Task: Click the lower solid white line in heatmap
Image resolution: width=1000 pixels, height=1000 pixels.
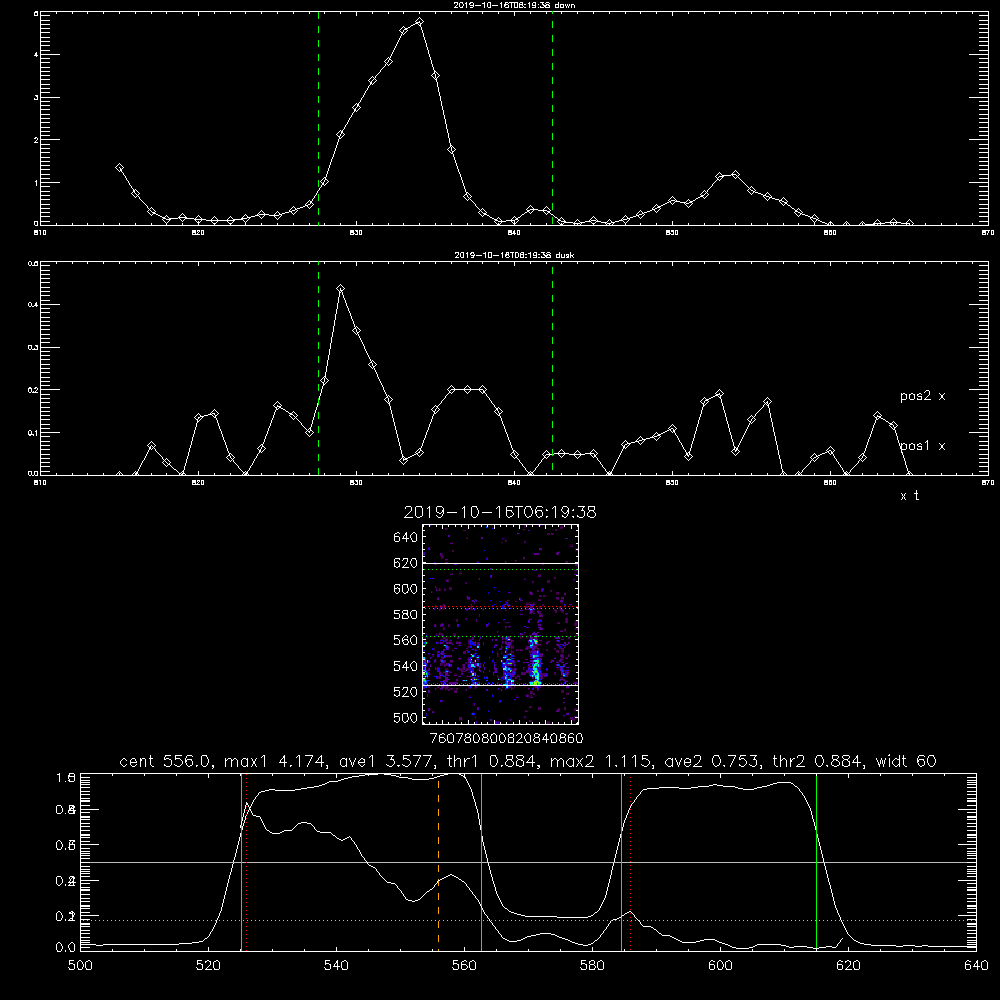Action: tap(500, 685)
